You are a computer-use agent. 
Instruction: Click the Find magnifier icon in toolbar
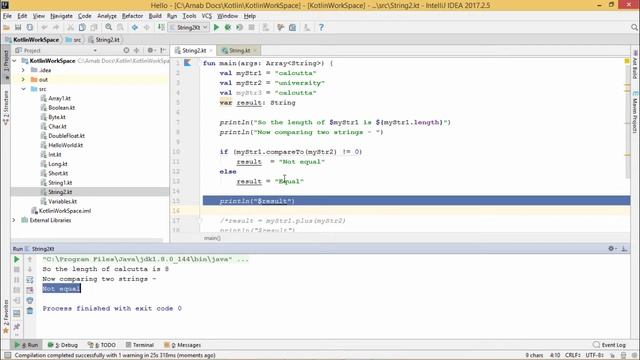coord(109,27)
